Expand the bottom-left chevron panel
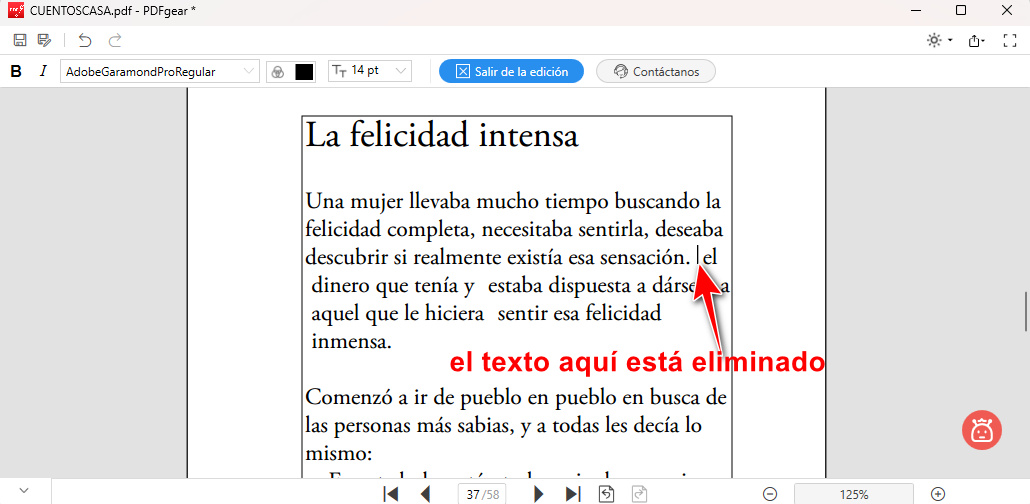This screenshot has height=504, width=1030. coord(24,490)
